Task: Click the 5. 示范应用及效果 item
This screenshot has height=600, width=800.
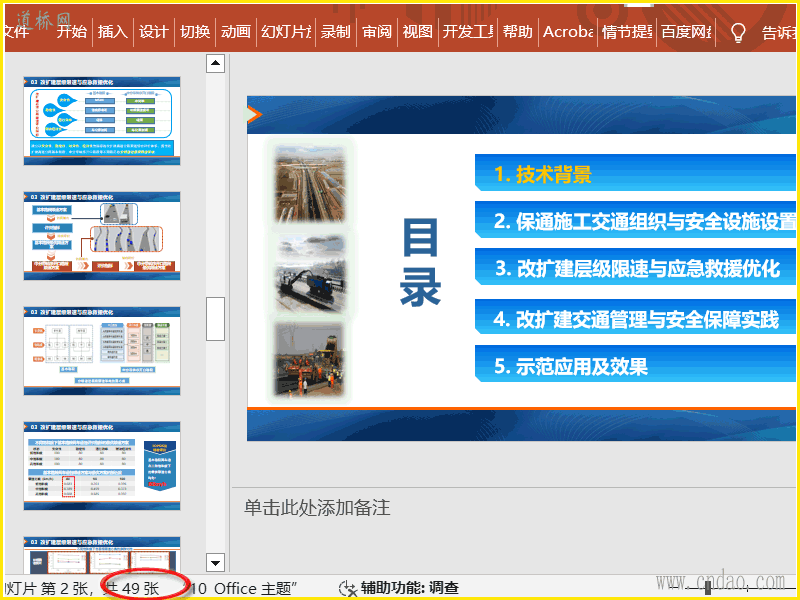Action: point(571,367)
